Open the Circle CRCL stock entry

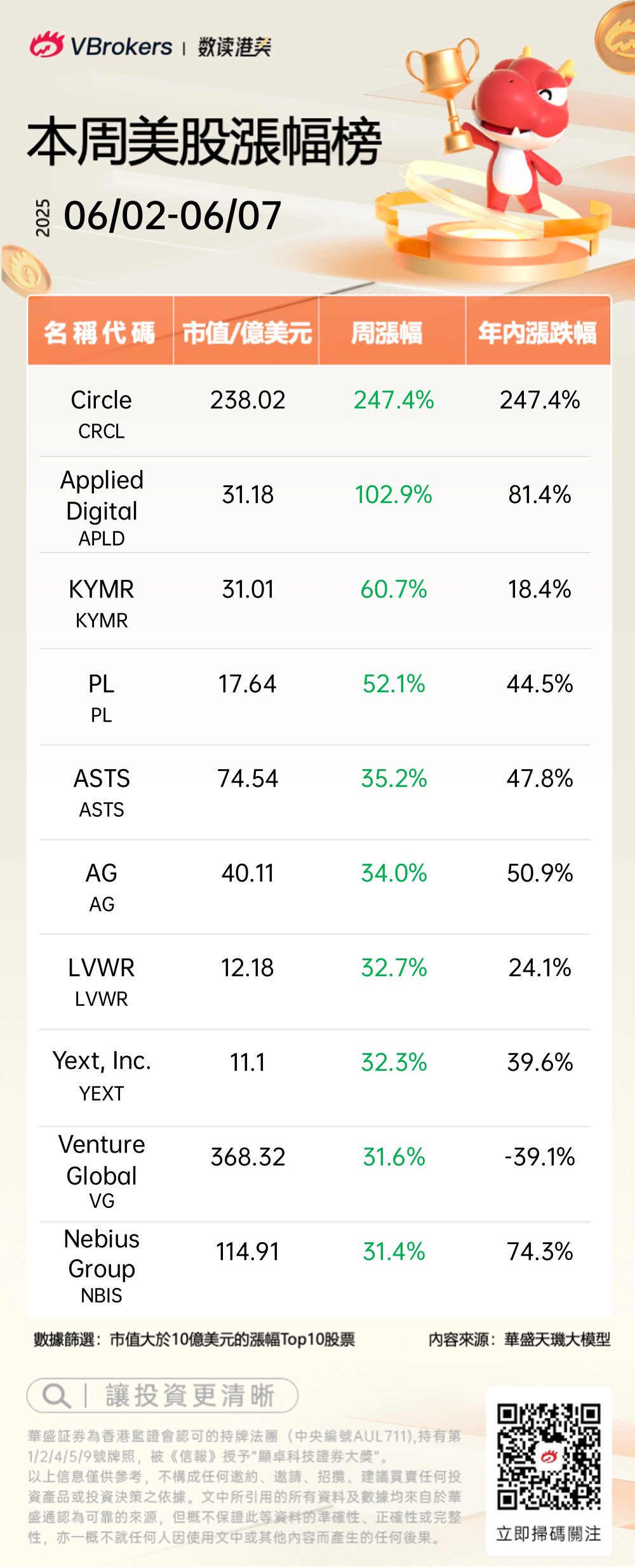pyautogui.click(x=102, y=413)
